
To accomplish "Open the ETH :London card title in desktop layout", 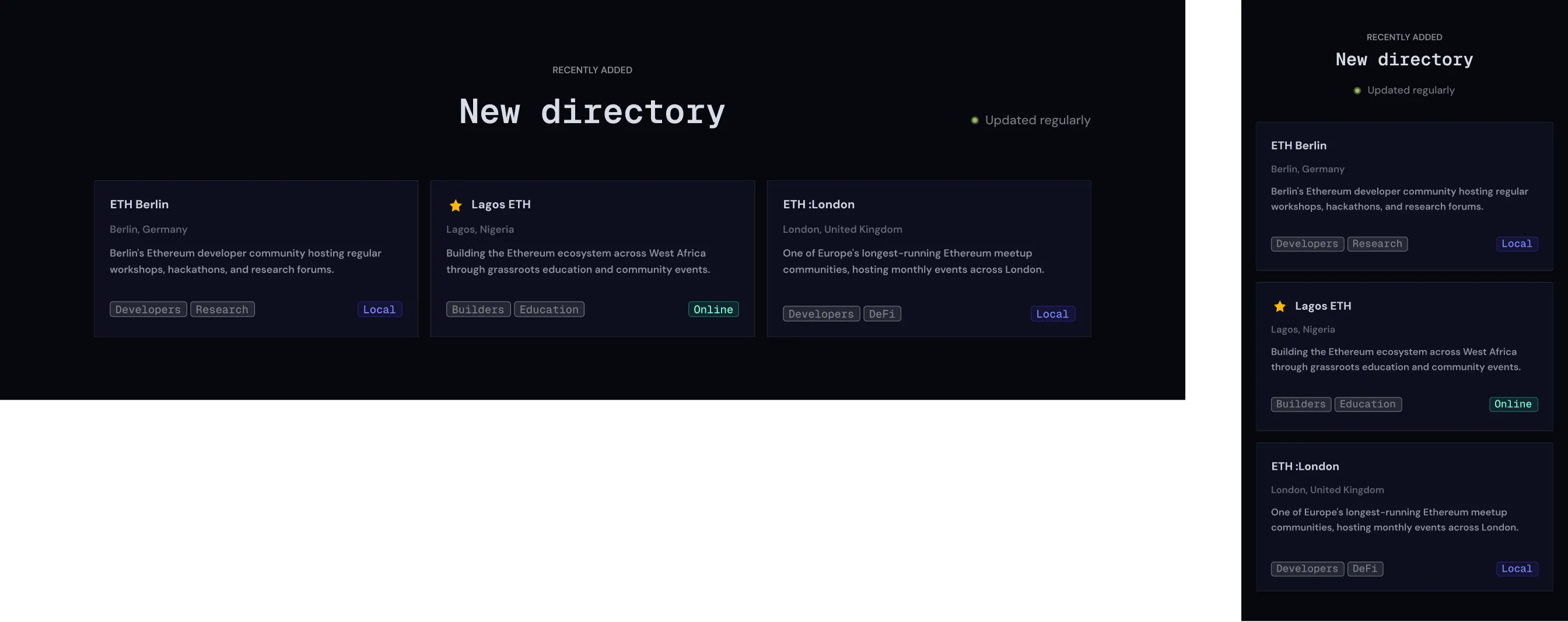I will (818, 204).
